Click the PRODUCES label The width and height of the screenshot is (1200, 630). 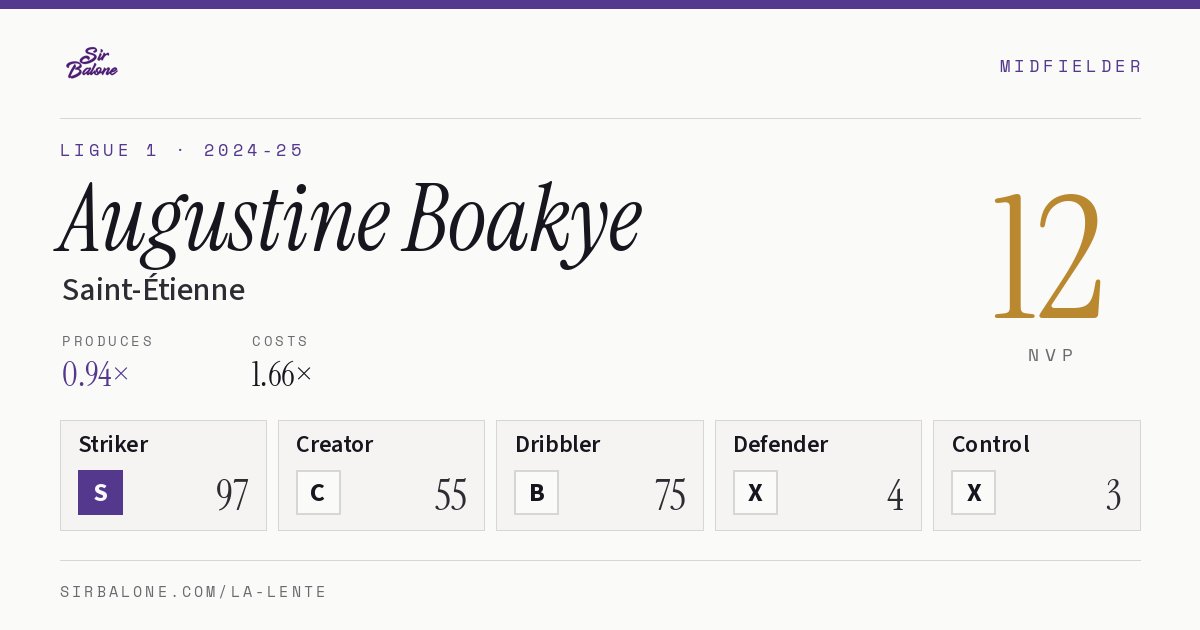(x=107, y=341)
